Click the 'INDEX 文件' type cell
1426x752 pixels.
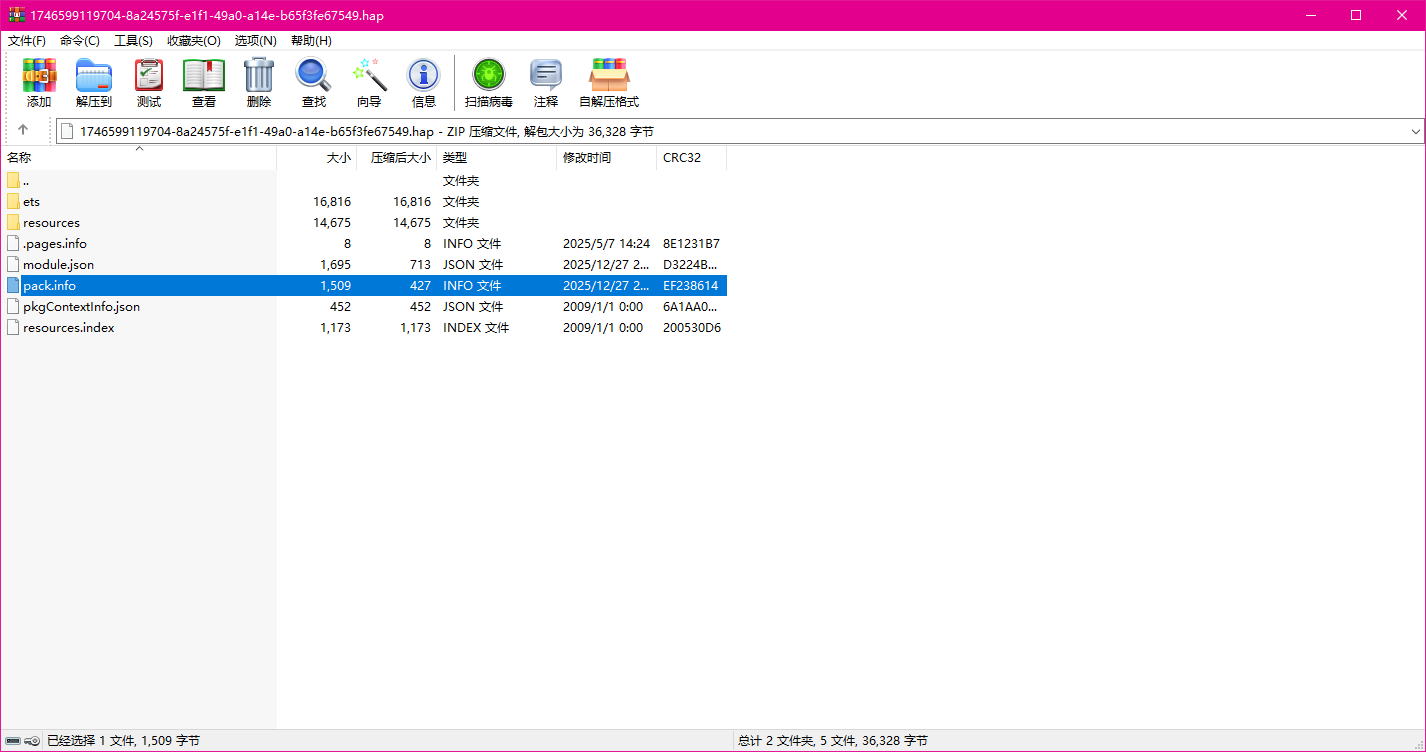pyautogui.click(x=476, y=328)
